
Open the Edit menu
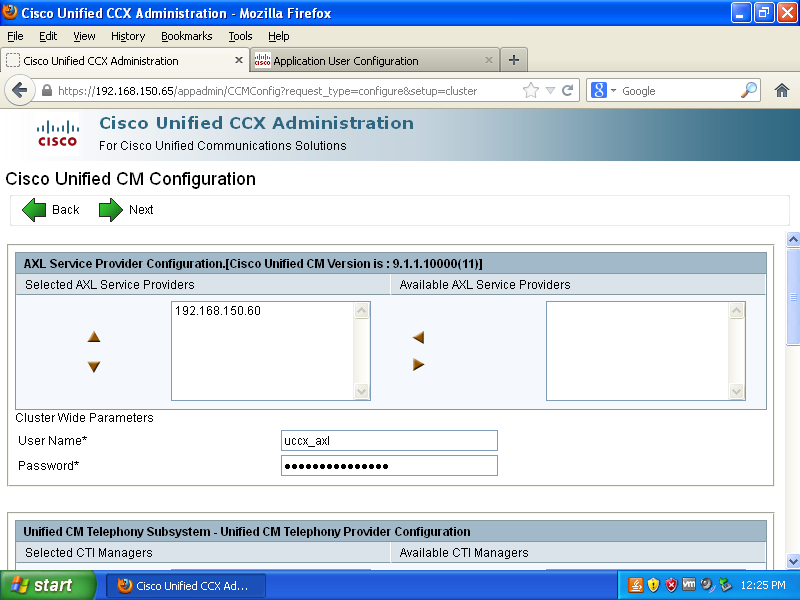[48, 36]
